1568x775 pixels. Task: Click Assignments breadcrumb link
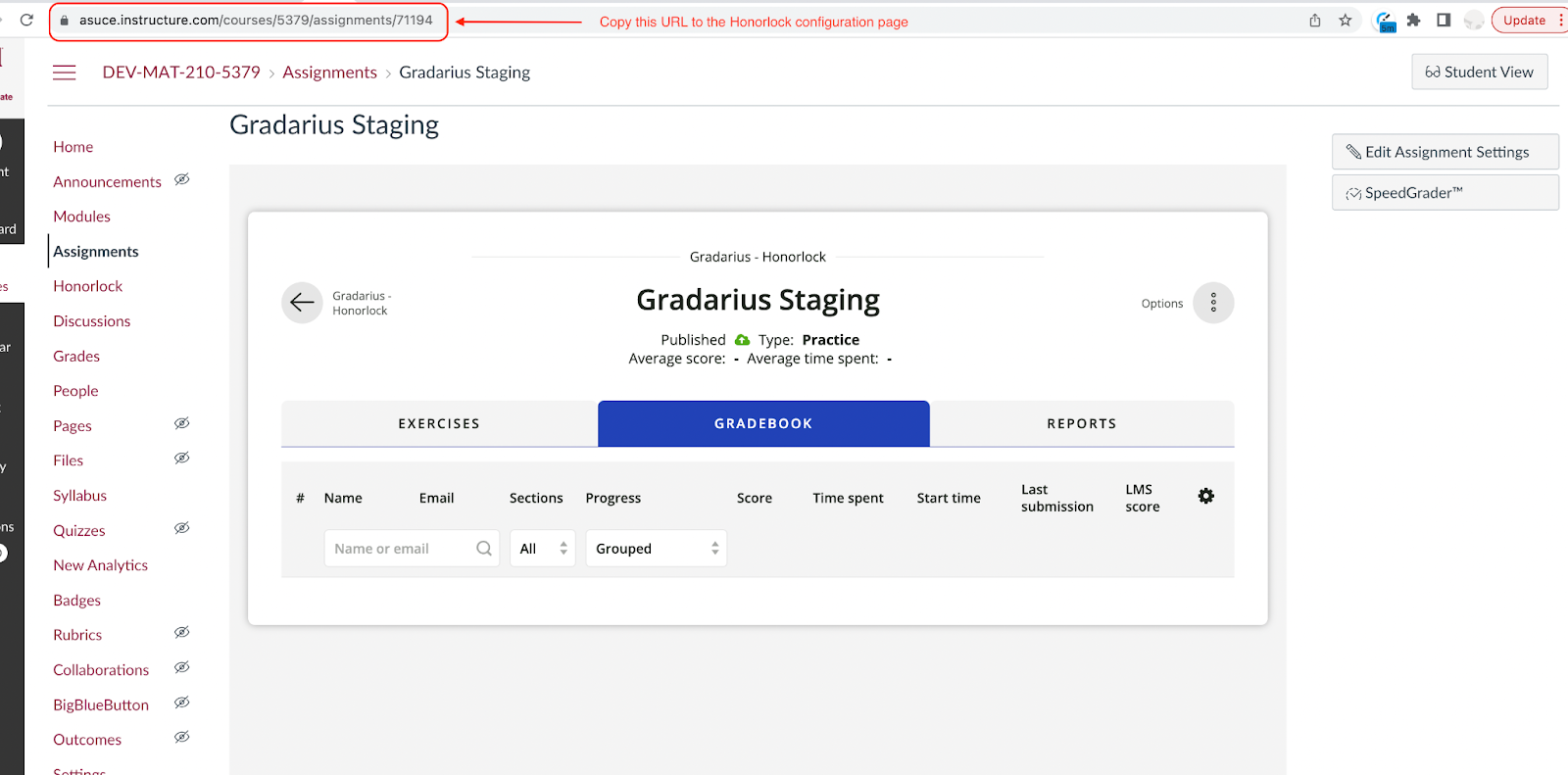pos(329,73)
